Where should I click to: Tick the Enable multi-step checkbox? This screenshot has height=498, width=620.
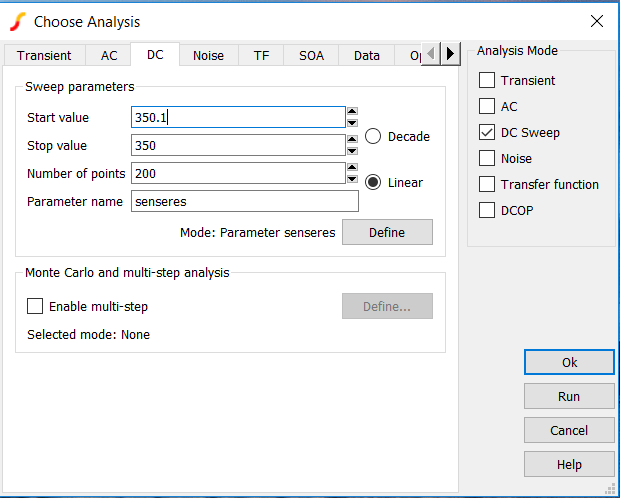tap(35, 307)
